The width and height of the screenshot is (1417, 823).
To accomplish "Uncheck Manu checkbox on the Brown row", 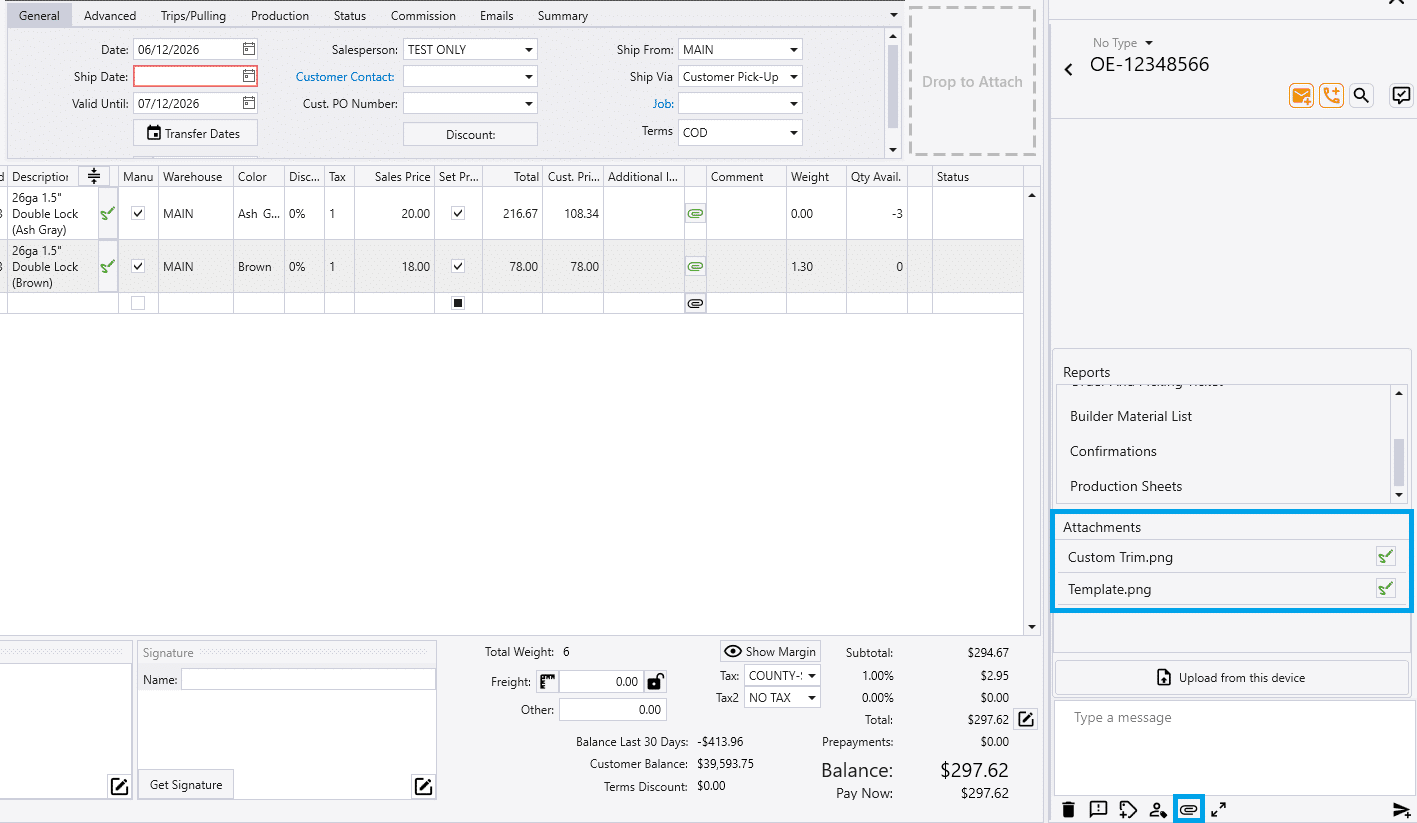I will click(x=138, y=267).
